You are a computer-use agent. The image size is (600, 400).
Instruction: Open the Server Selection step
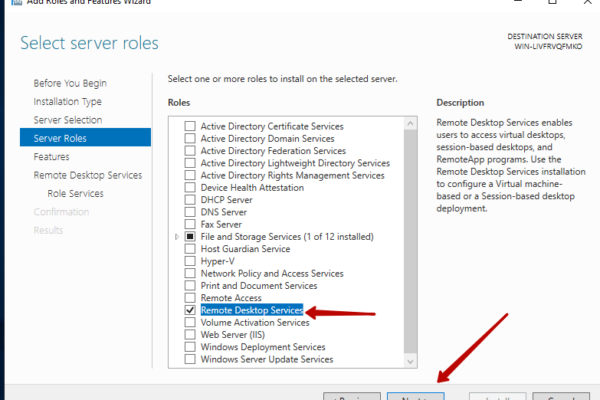68,120
